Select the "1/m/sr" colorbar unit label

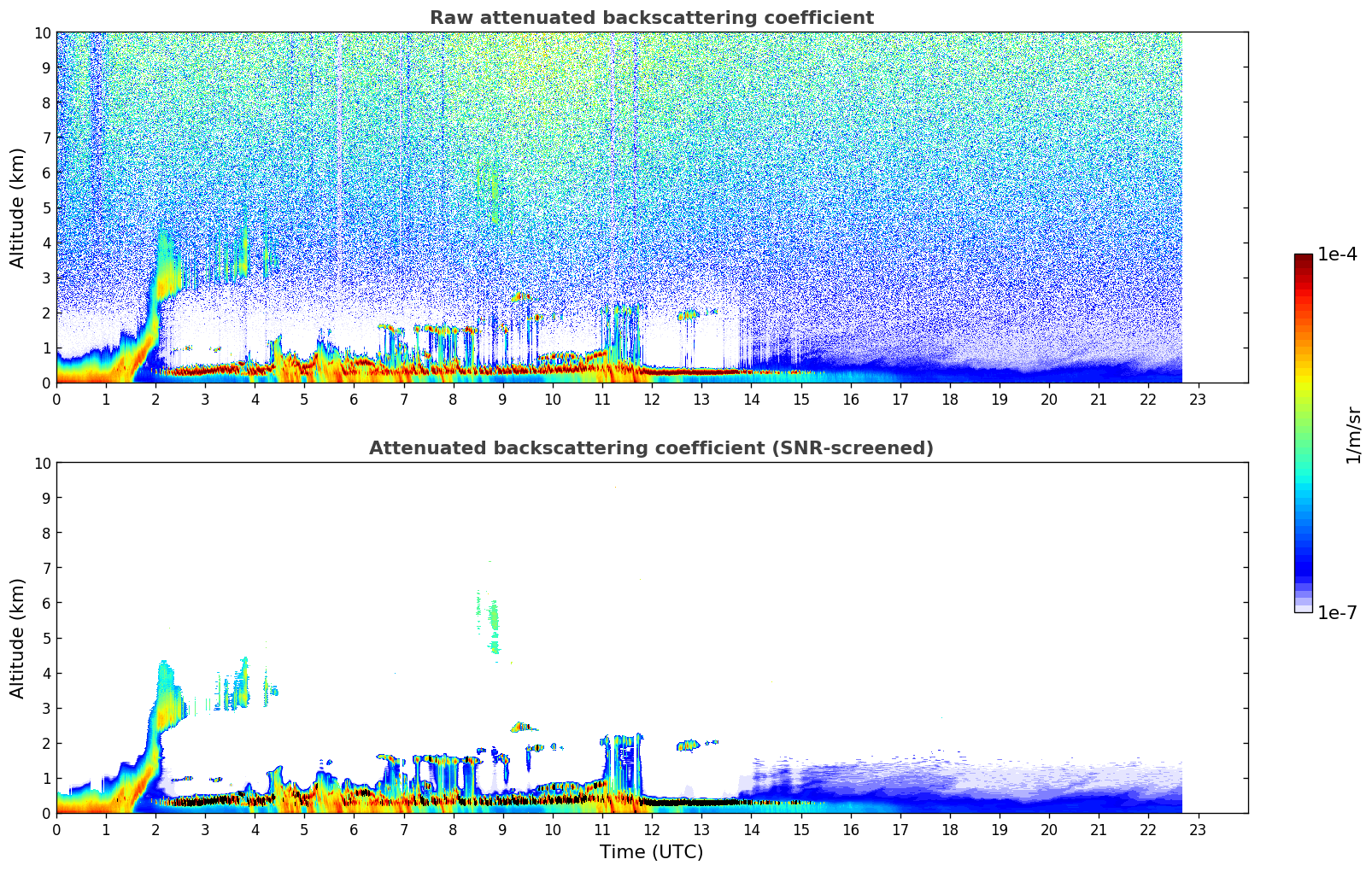tap(1352, 434)
